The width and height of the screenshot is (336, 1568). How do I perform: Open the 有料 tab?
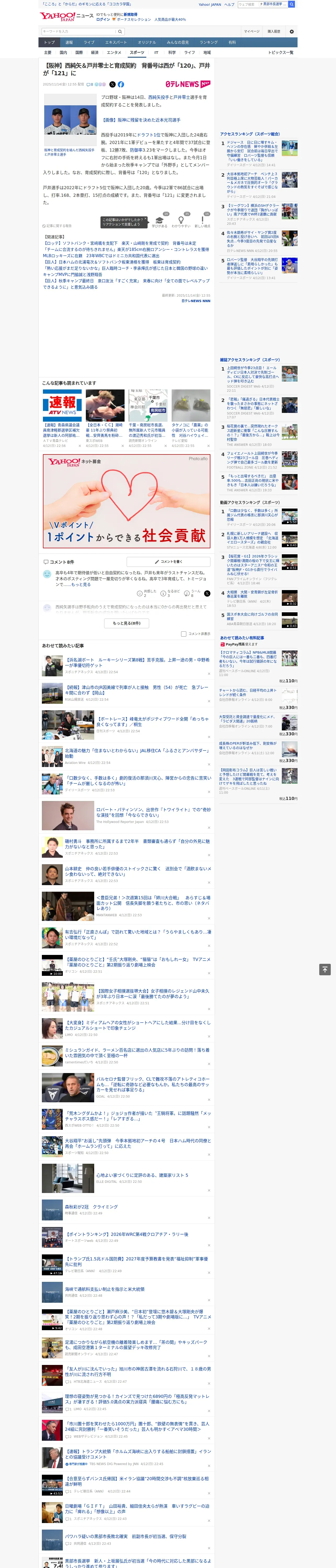pyautogui.click(x=232, y=43)
